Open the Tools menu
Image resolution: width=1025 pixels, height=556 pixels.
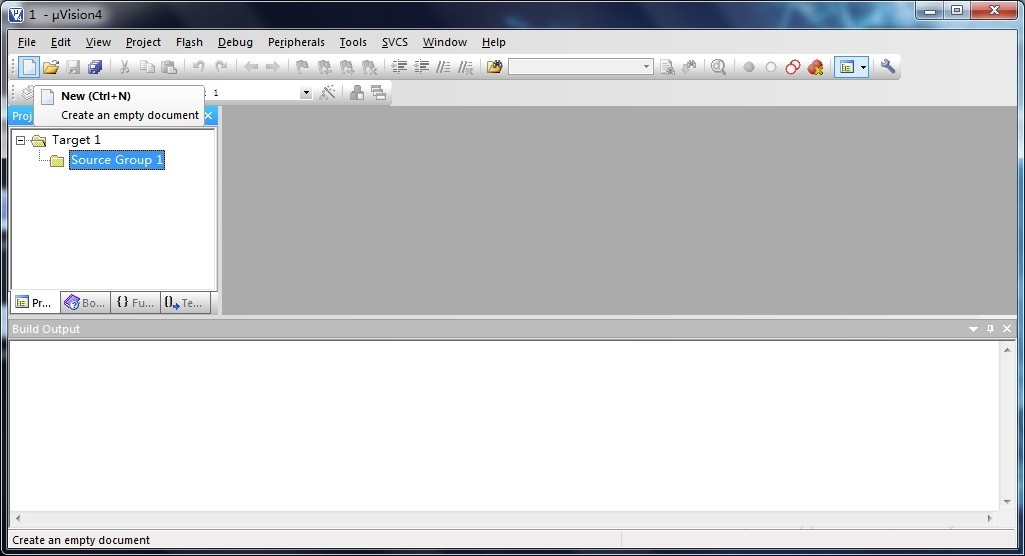pos(353,42)
